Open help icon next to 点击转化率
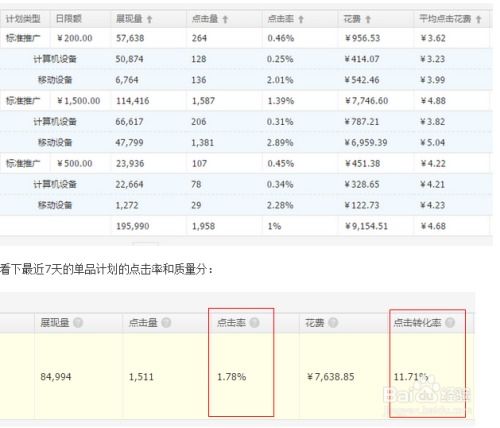The image size is (500, 428). click(450, 322)
